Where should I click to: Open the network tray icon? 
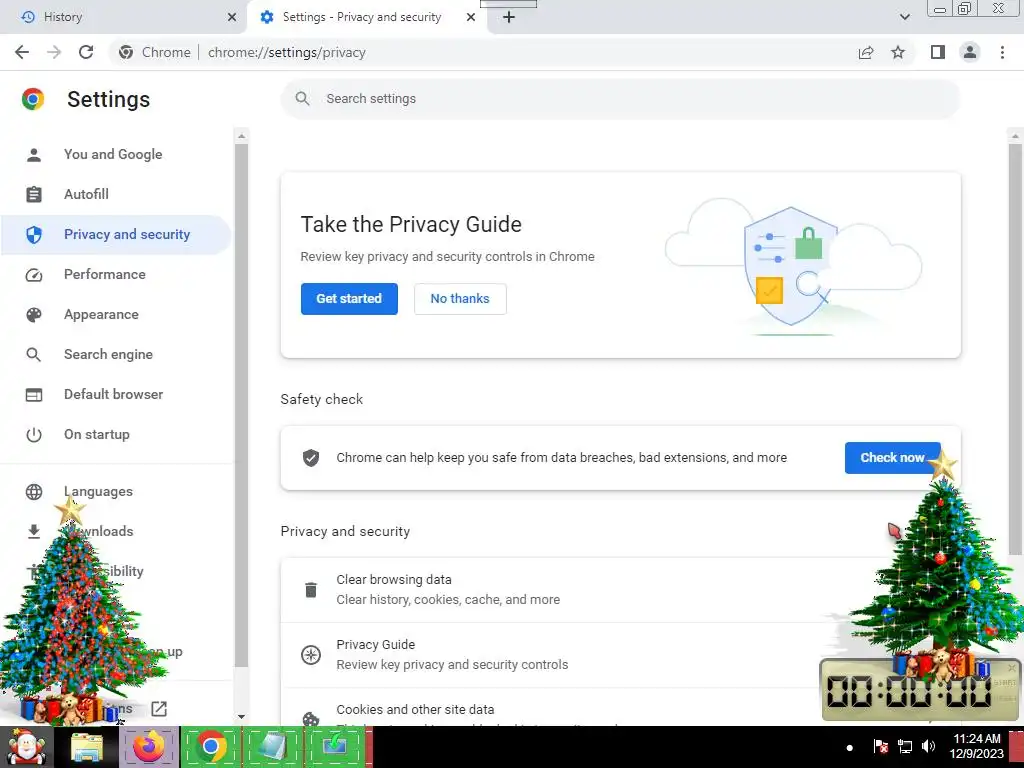[905, 746]
